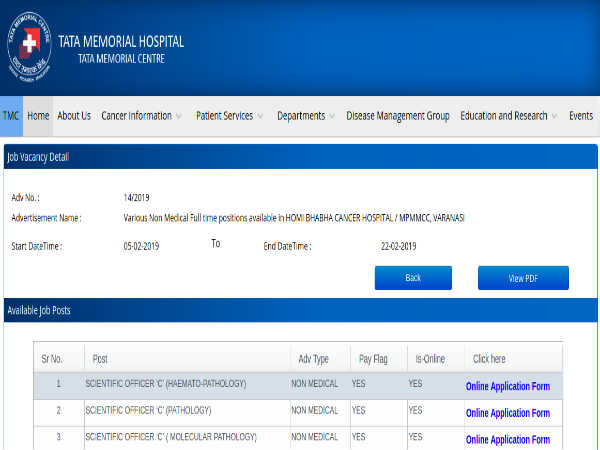This screenshot has height=450, width=600.
Task: Click the Sr No. column header
Action: [52, 358]
